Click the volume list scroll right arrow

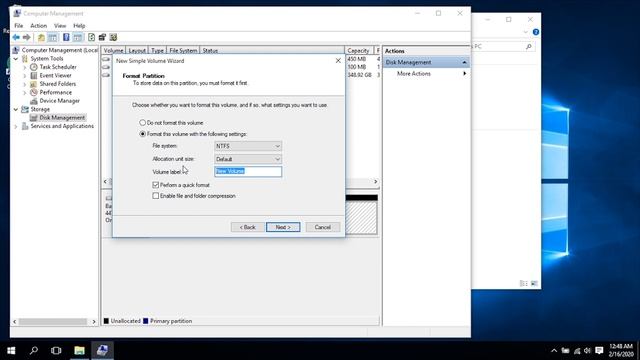(x=376, y=182)
